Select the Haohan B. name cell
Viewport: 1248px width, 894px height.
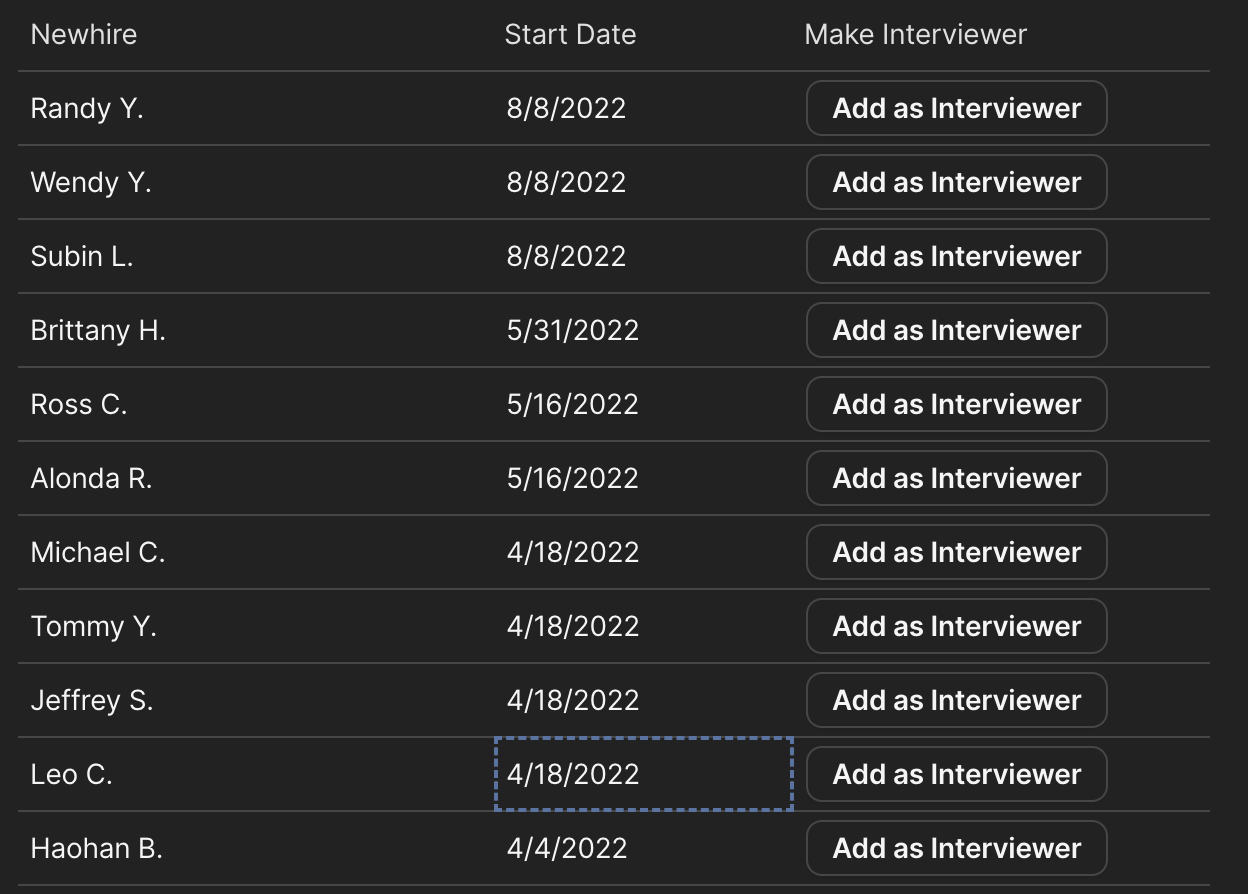[96, 848]
